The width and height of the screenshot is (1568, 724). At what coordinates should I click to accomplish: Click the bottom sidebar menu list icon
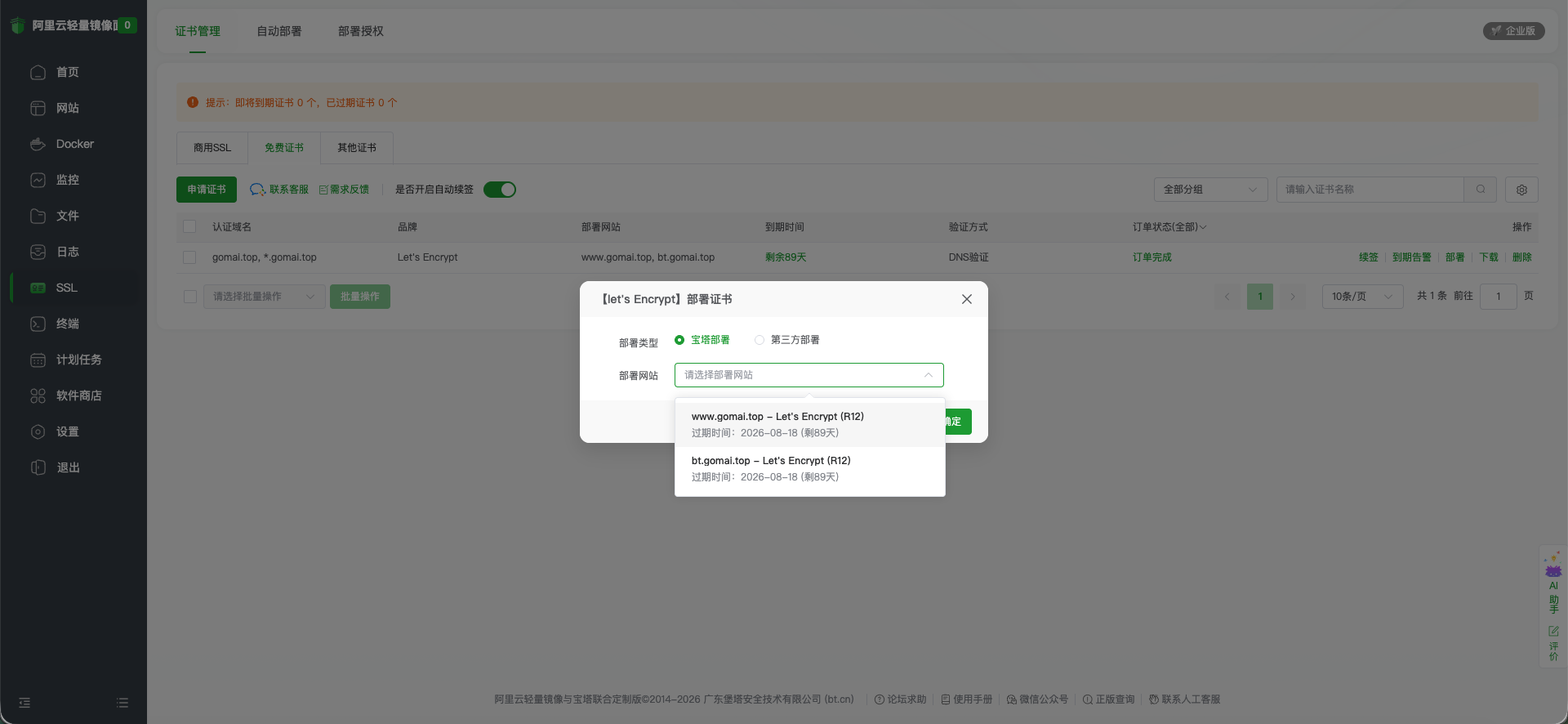tap(122, 703)
